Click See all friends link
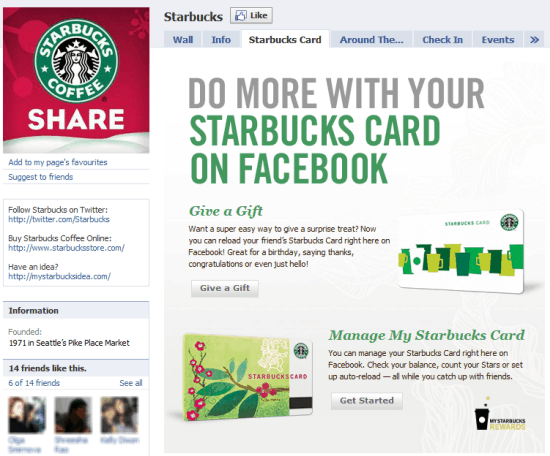The image size is (550, 456). point(131,383)
